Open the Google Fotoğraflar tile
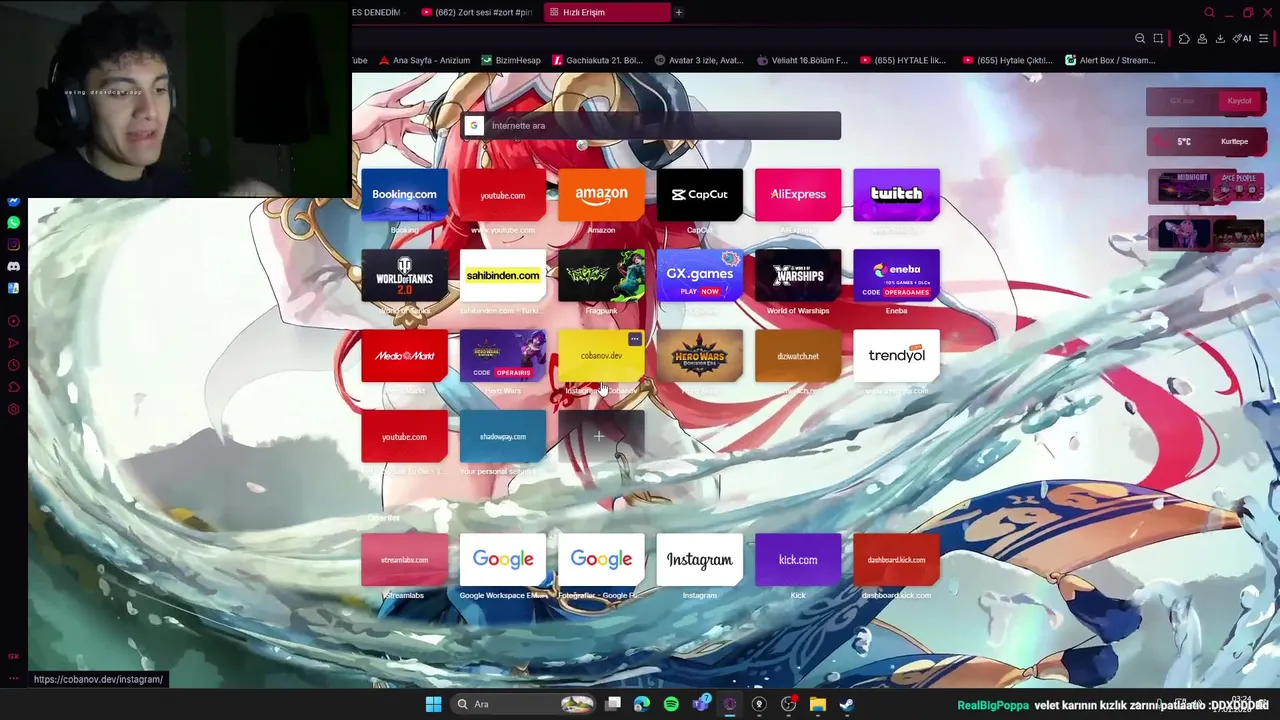Viewport: 1280px width, 720px height. click(601, 560)
